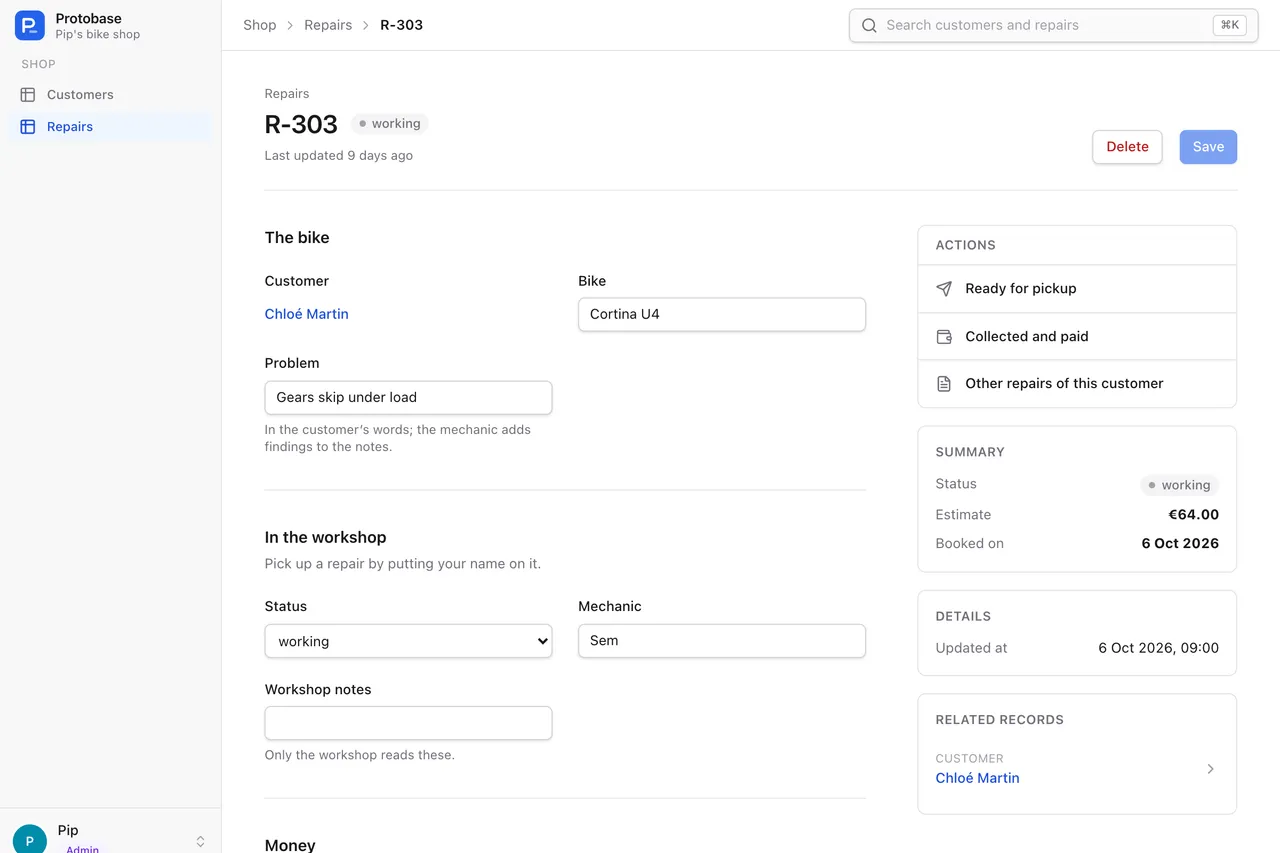View Other repairs of this customer

click(x=1077, y=384)
